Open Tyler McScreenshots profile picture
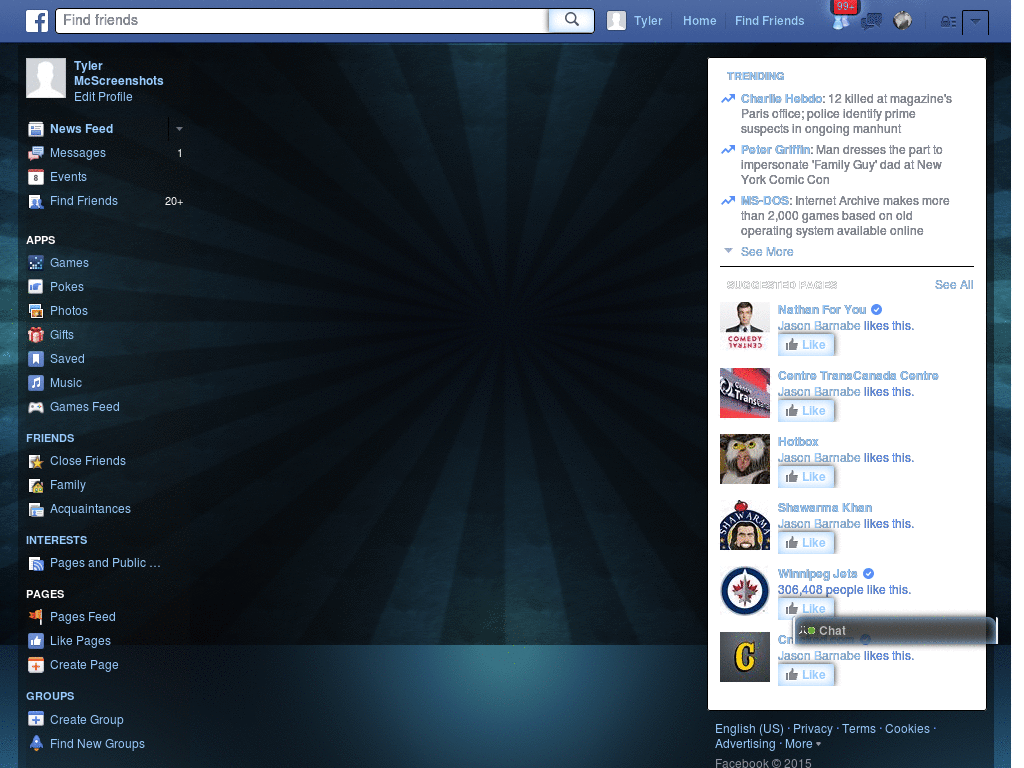 [x=46, y=78]
